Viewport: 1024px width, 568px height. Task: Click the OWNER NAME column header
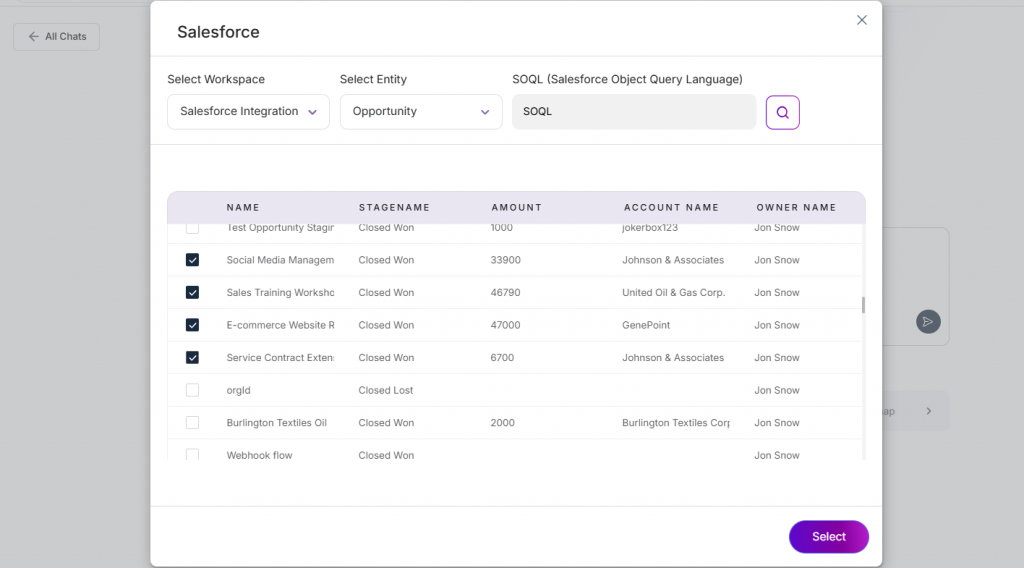(x=796, y=208)
